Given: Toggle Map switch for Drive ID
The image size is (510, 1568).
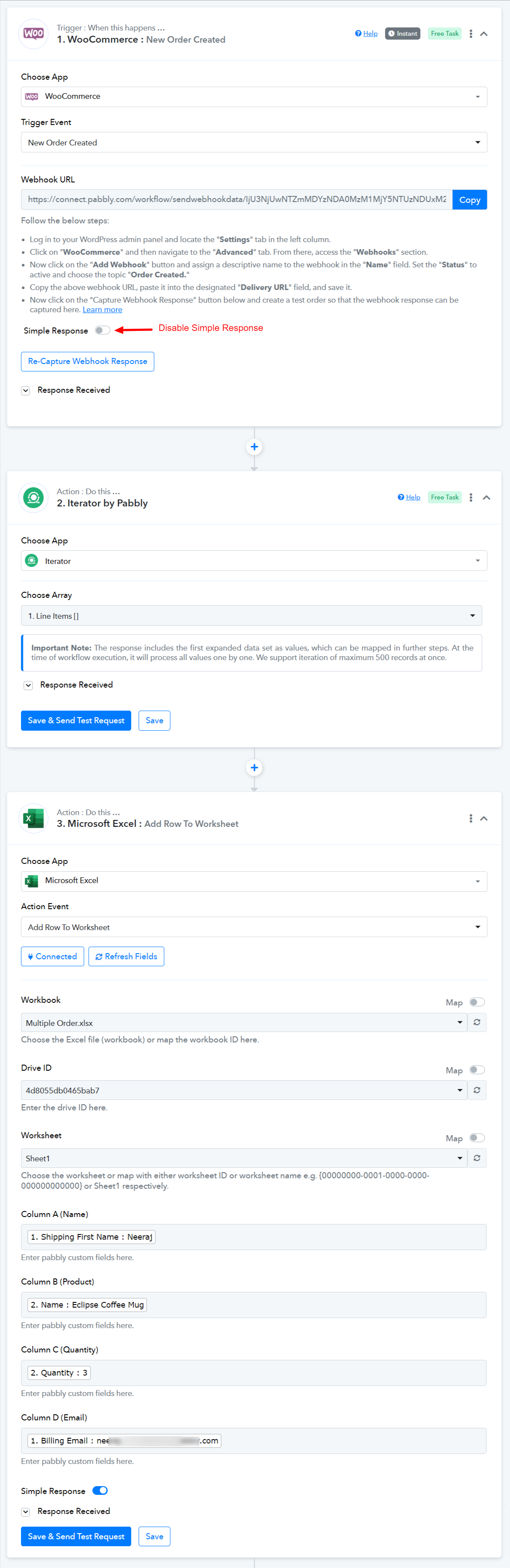Looking at the screenshot, I should coord(477,1070).
